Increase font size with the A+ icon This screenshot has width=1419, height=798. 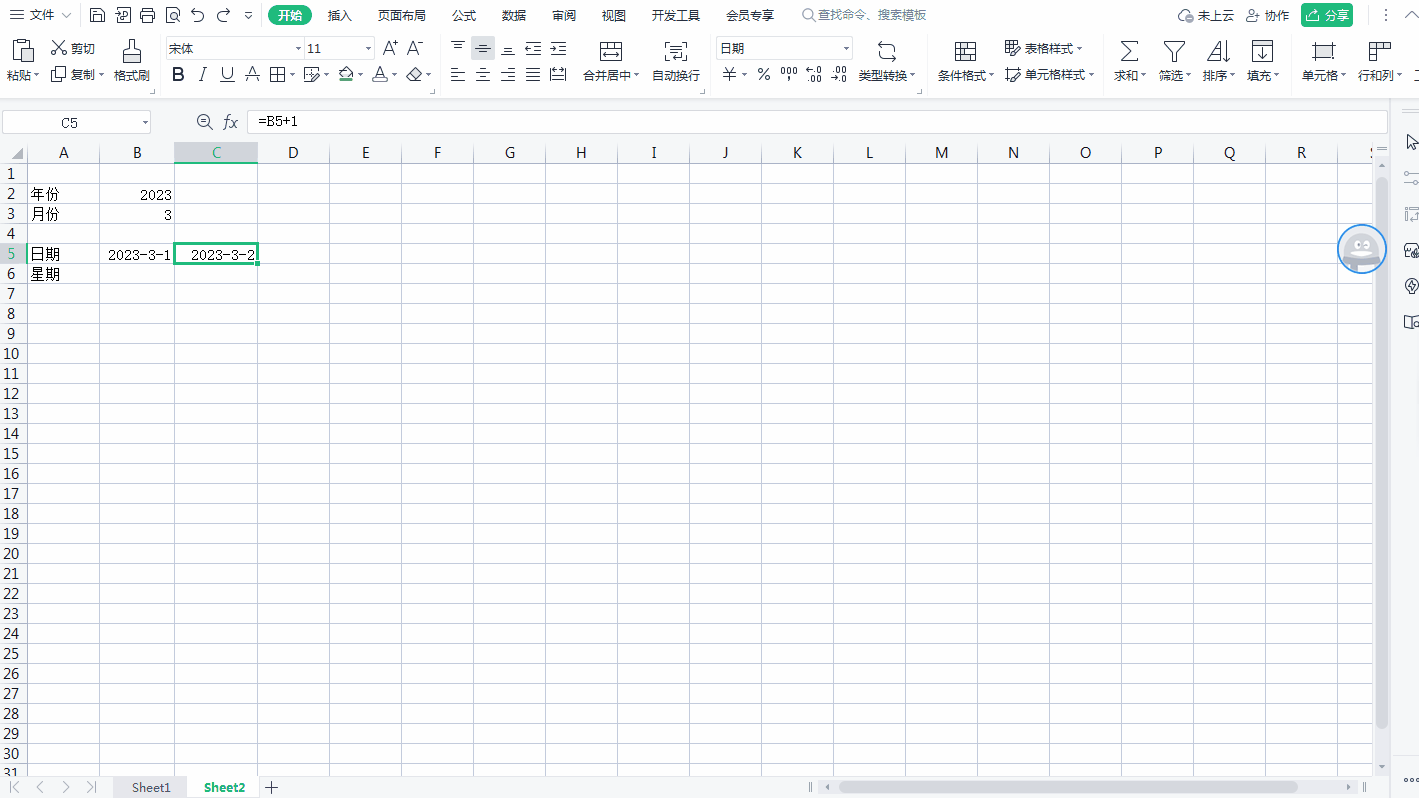point(391,48)
